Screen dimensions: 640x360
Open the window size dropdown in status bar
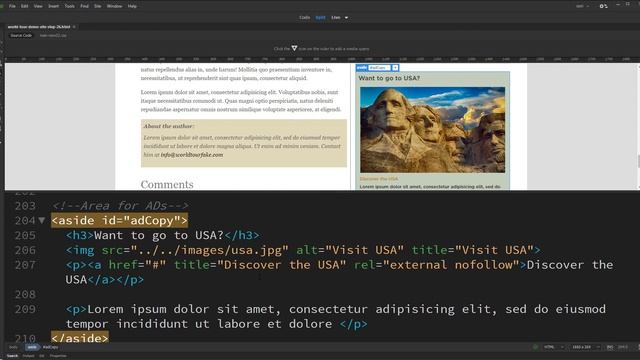click(586, 347)
